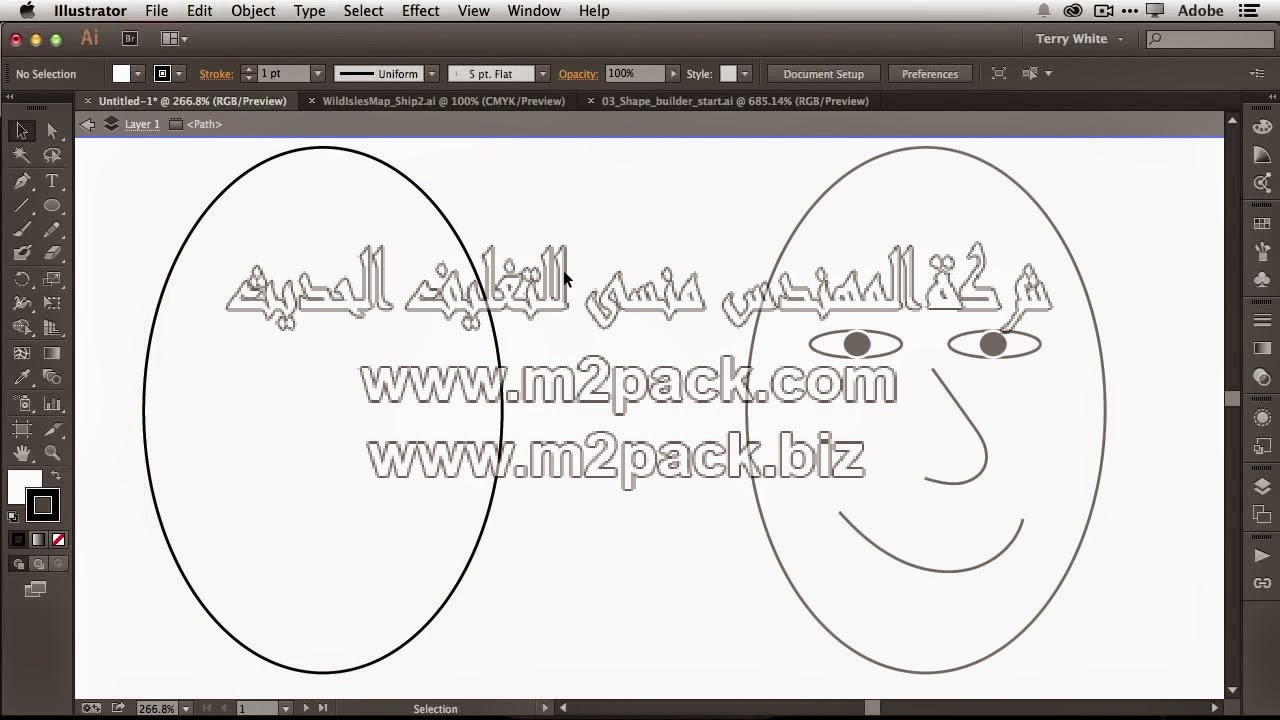
Task: Open the stroke color dropdown in control bar
Action: click(179, 74)
